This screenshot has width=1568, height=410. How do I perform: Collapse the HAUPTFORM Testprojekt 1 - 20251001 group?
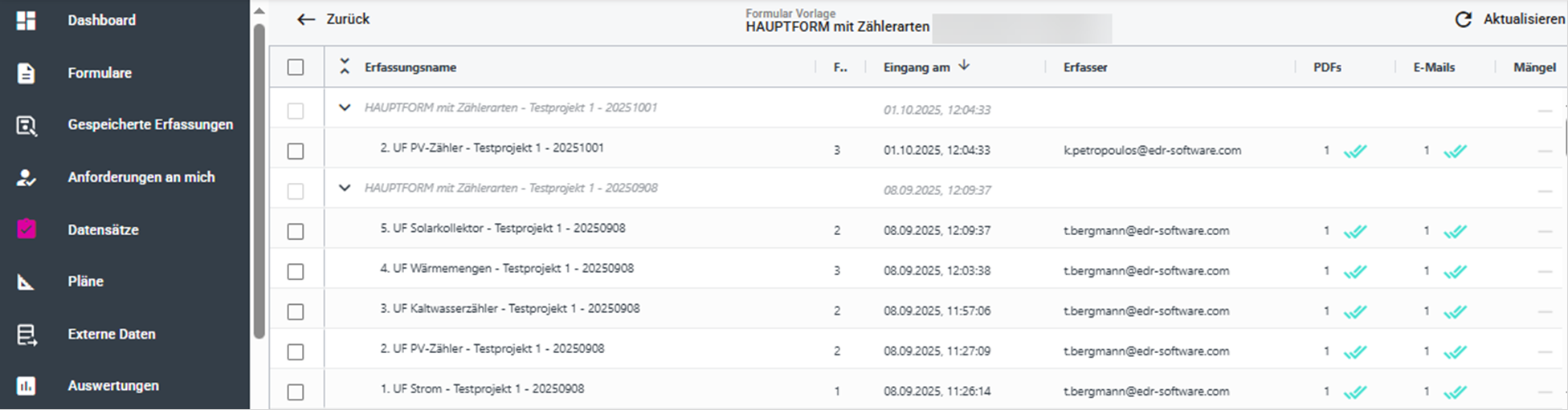point(345,108)
